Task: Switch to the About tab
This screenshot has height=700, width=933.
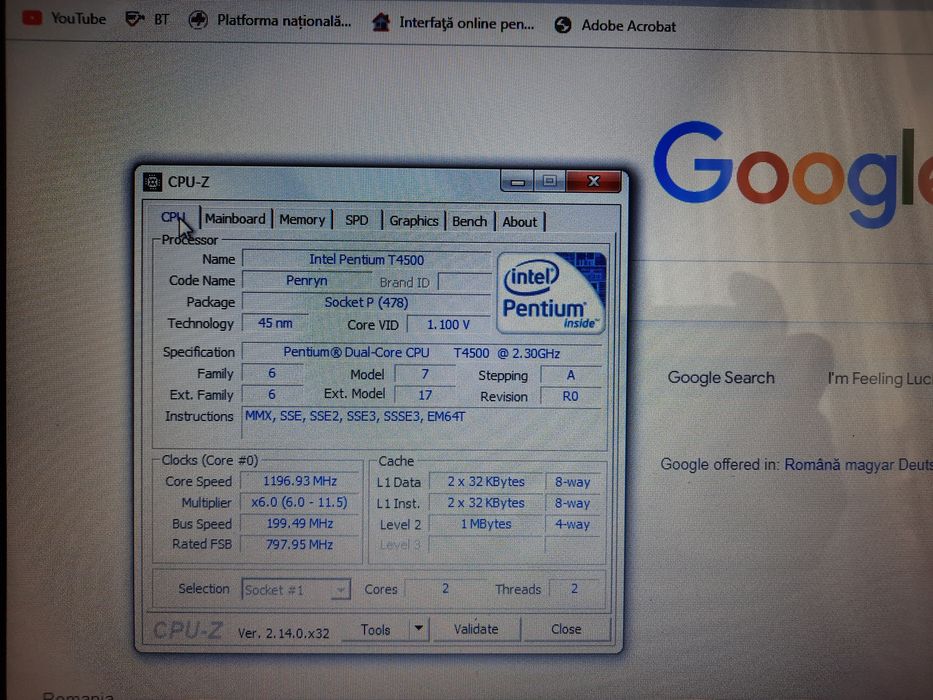Action: click(x=519, y=222)
